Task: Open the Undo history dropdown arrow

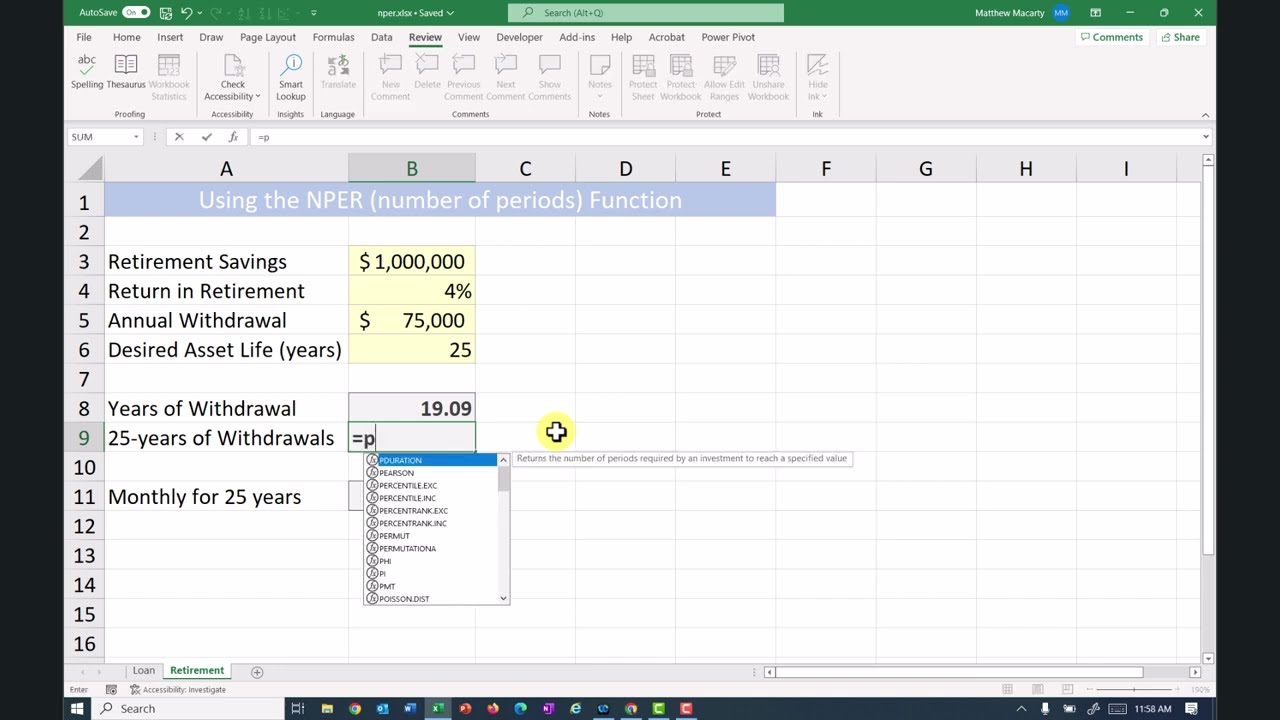Action: coord(199,13)
